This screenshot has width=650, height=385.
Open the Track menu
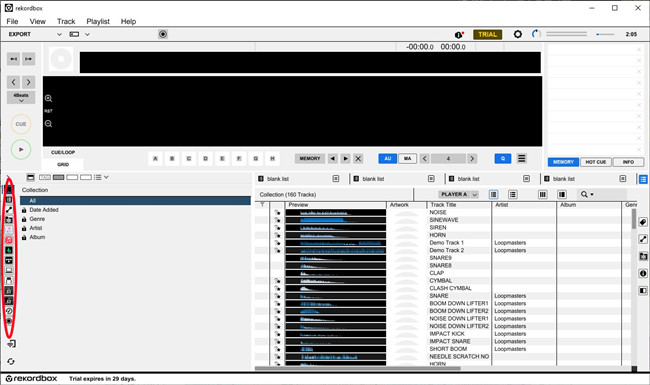66,22
